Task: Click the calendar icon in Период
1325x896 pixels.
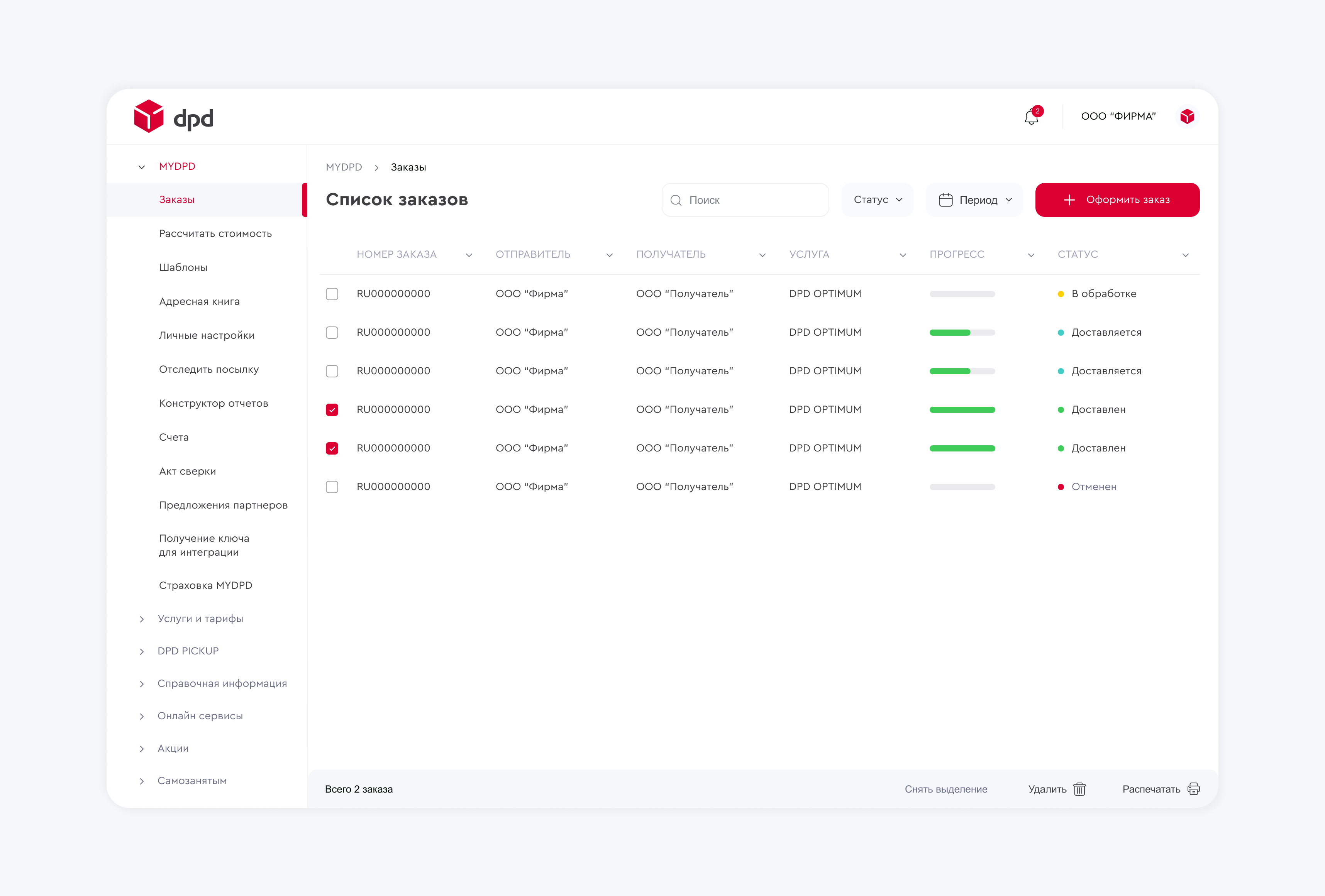Action: click(945, 200)
